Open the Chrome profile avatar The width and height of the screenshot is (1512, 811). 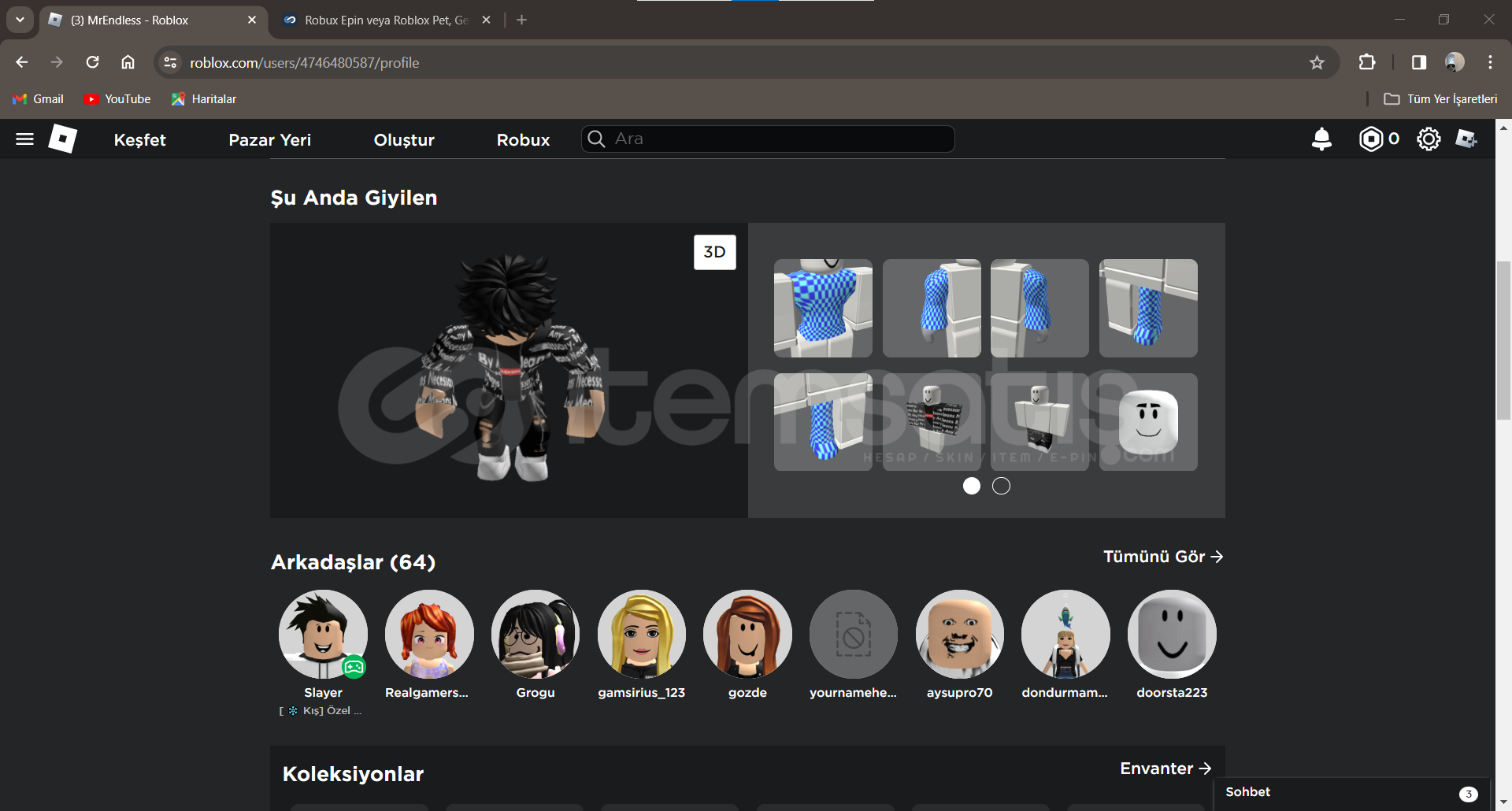[x=1455, y=62]
